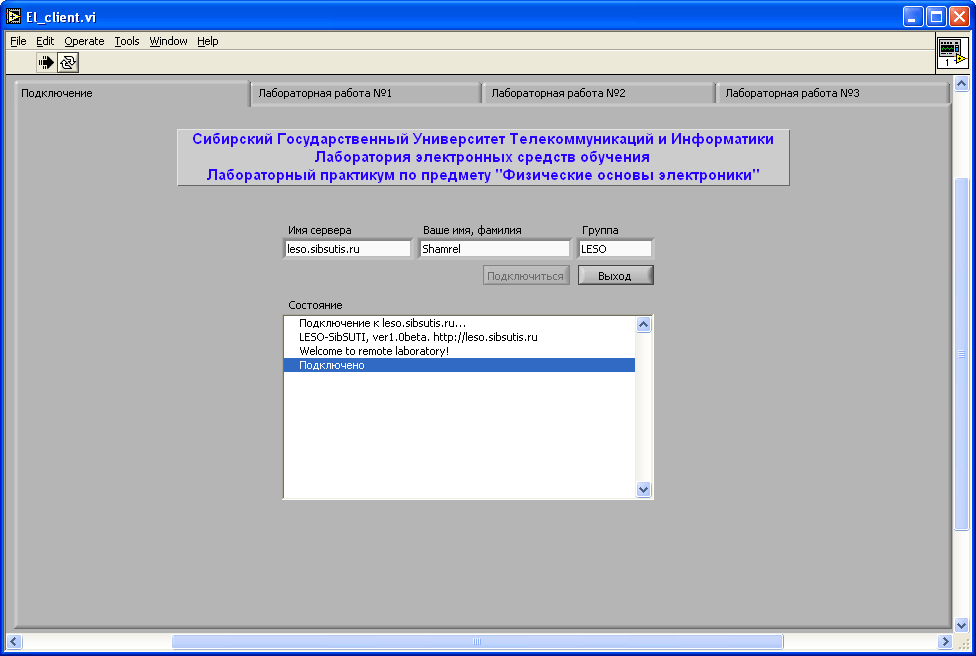Click the window vertical scrollbar up arrow
The image size is (976, 656).
(962, 83)
